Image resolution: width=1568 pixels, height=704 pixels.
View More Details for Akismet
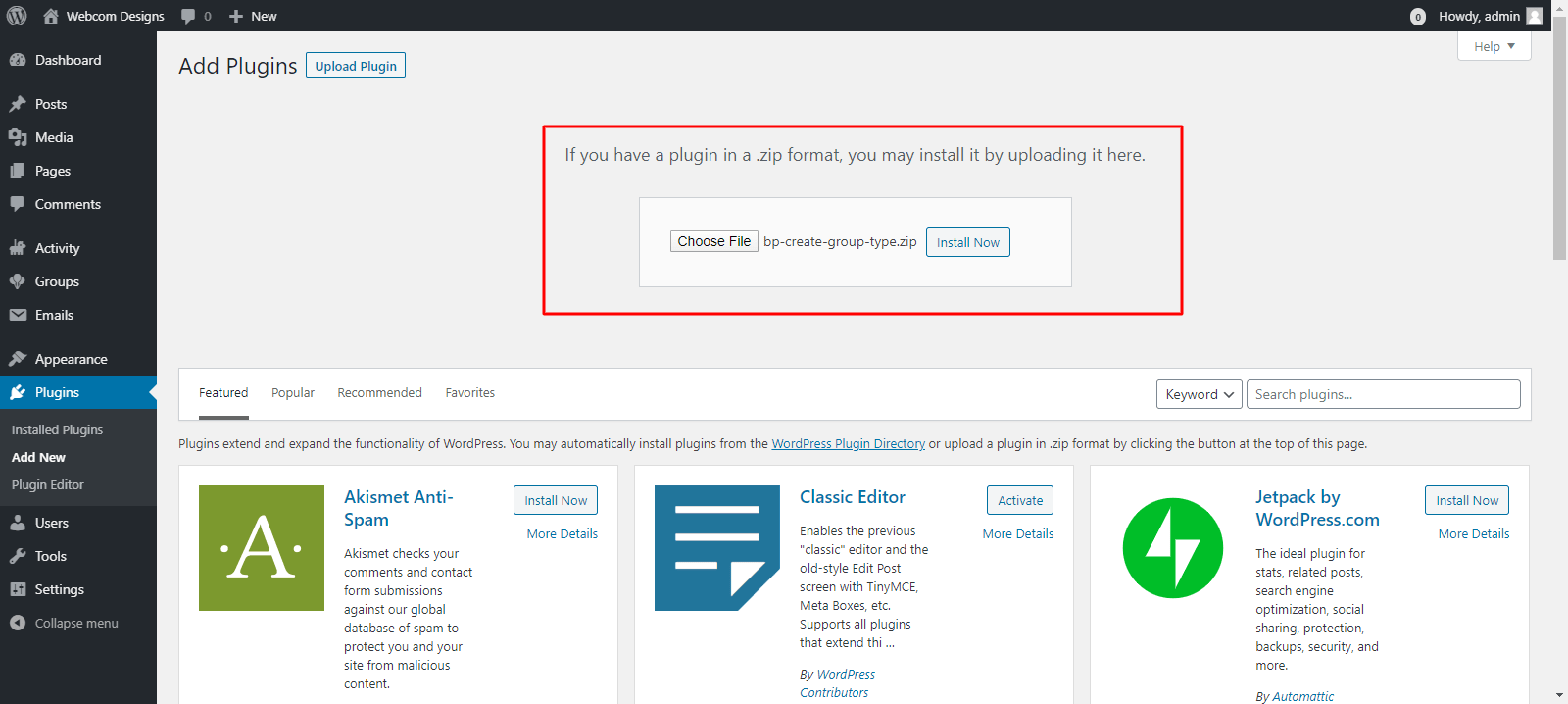coord(563,534)
